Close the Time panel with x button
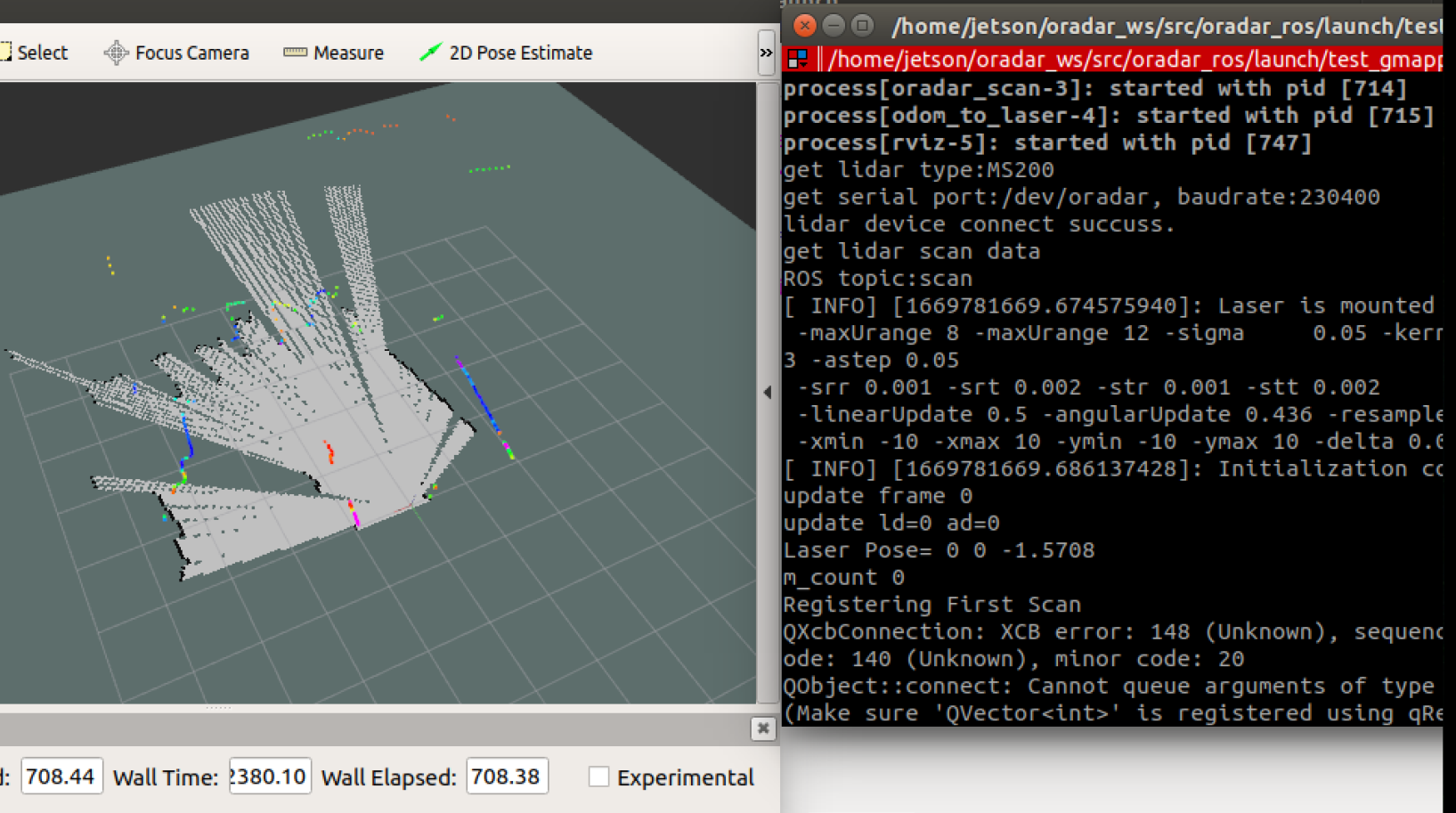This screenshot has width=1456, height=813. coord(763,728)
